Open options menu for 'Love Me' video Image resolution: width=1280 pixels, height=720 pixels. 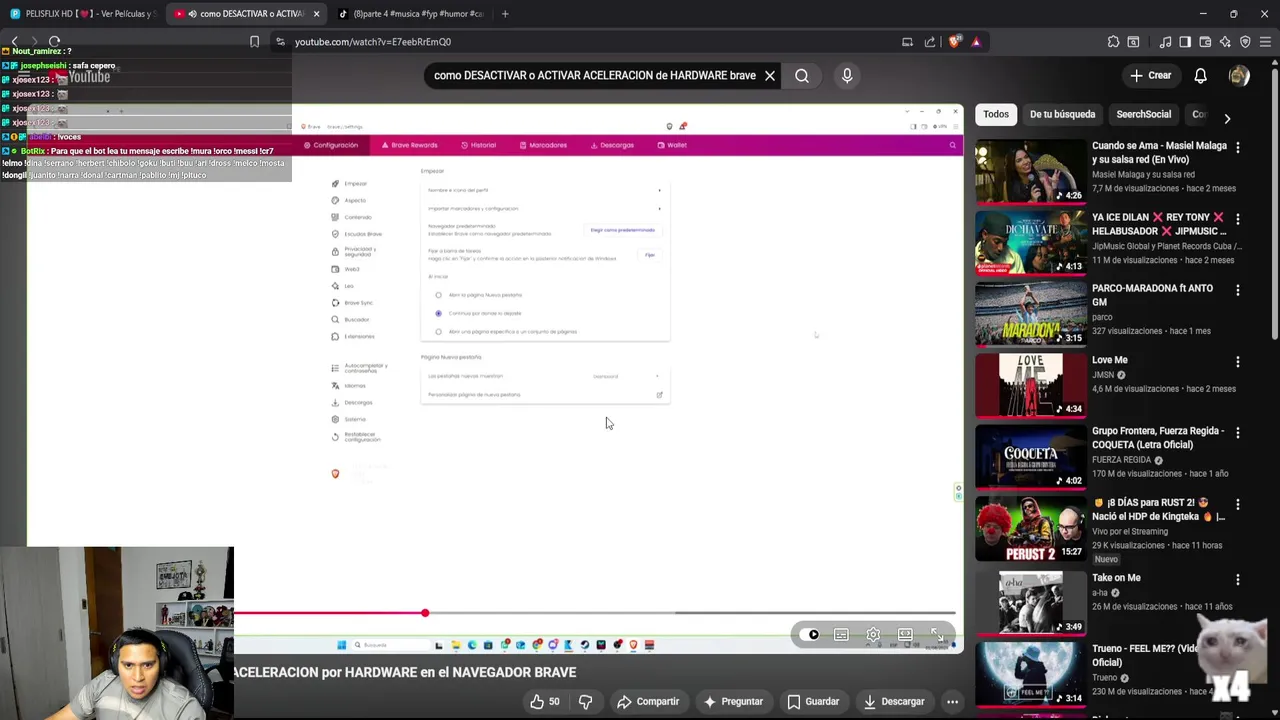point(1237,362)
